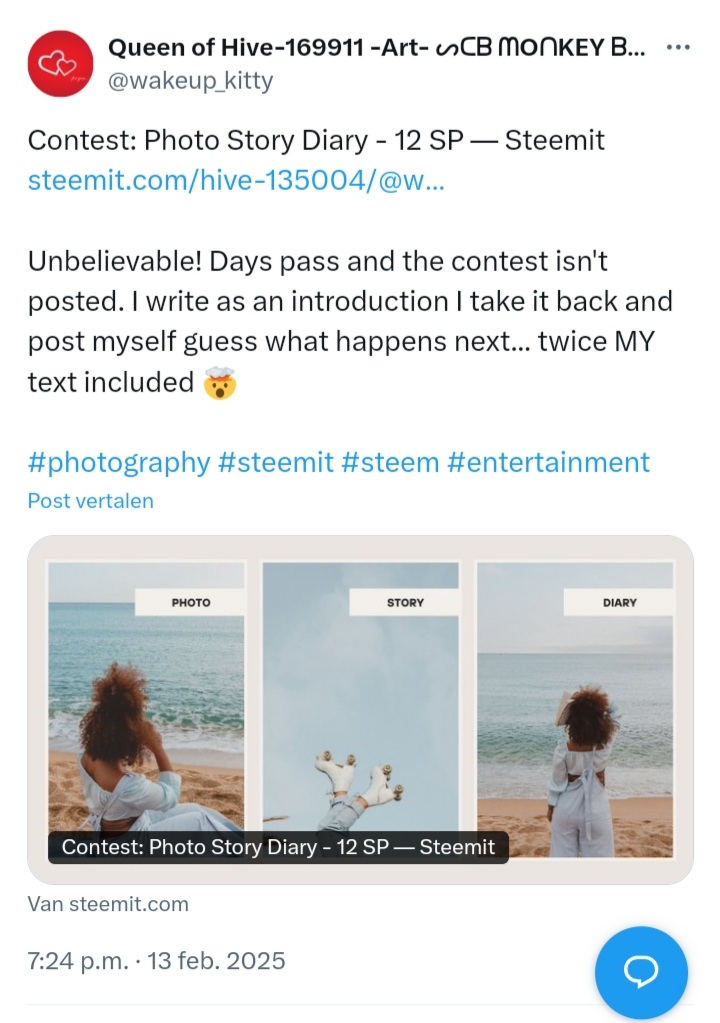Click the #photography hashtag

tap(119, 463)
